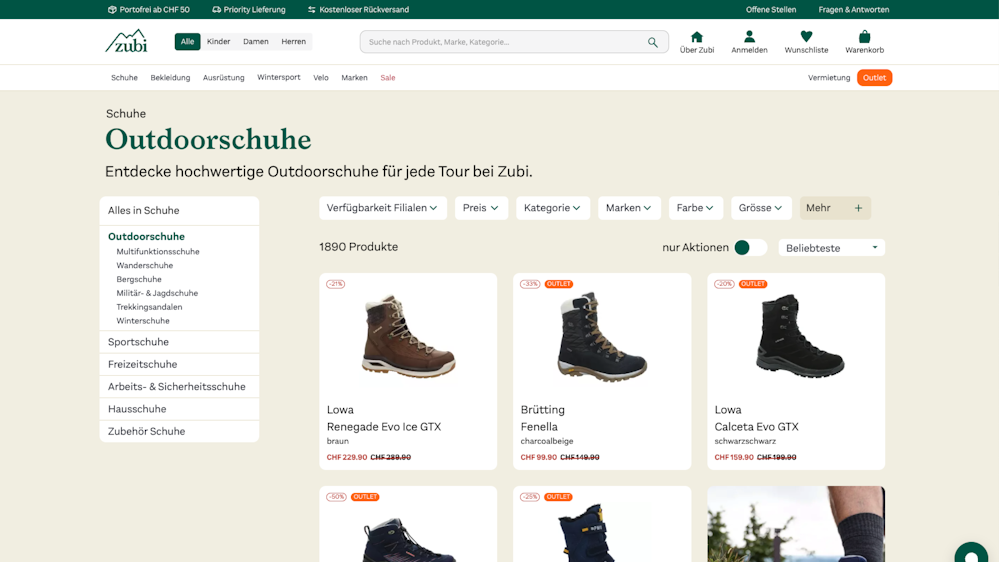Open the Ausrüstung menu
The image size is (999, 562).
pyautogui.click(x=224, y=78)
